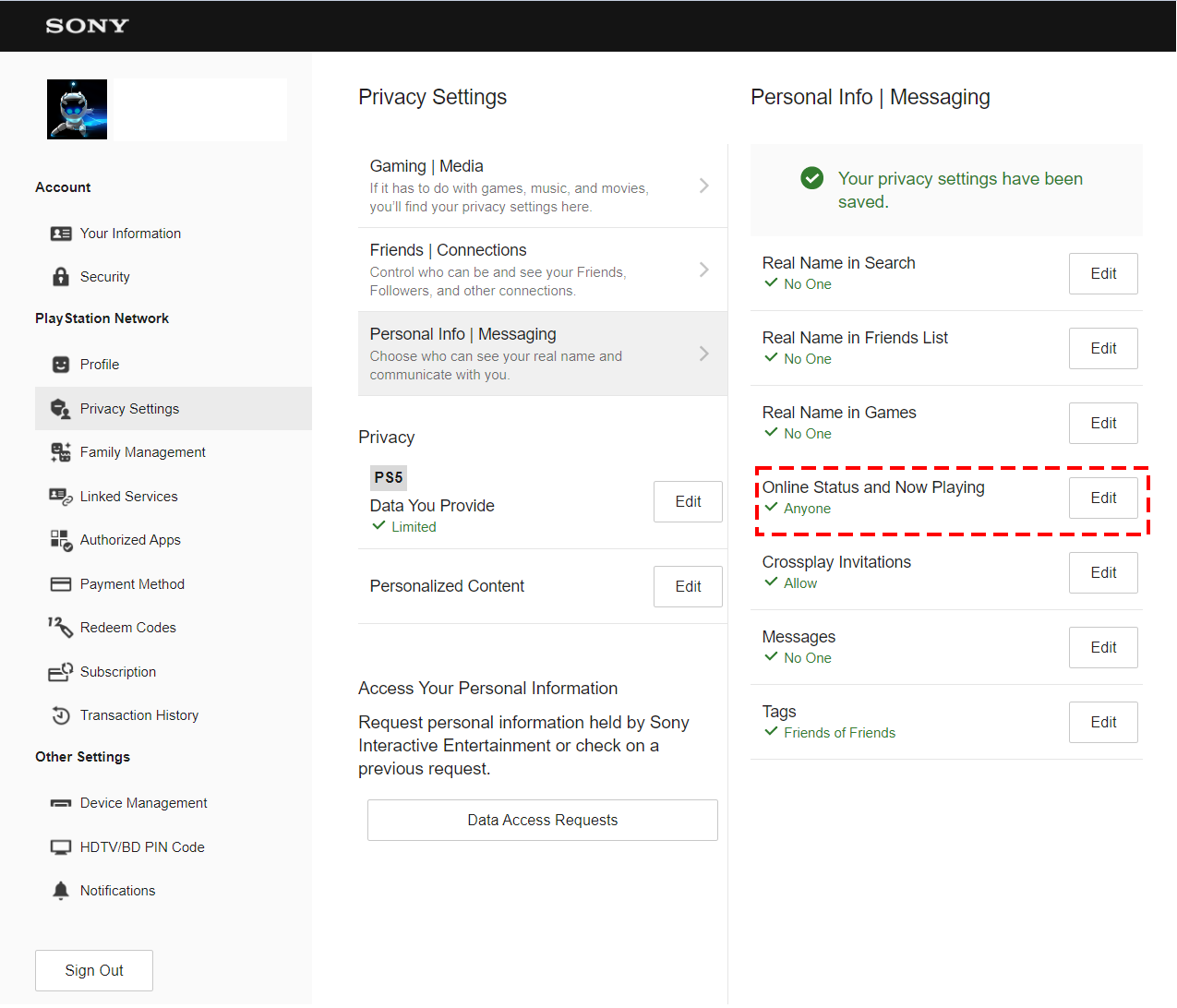Click the profile avatar thumbnail
Viewport: 1177px width, 1008px height.
point(77,109)
